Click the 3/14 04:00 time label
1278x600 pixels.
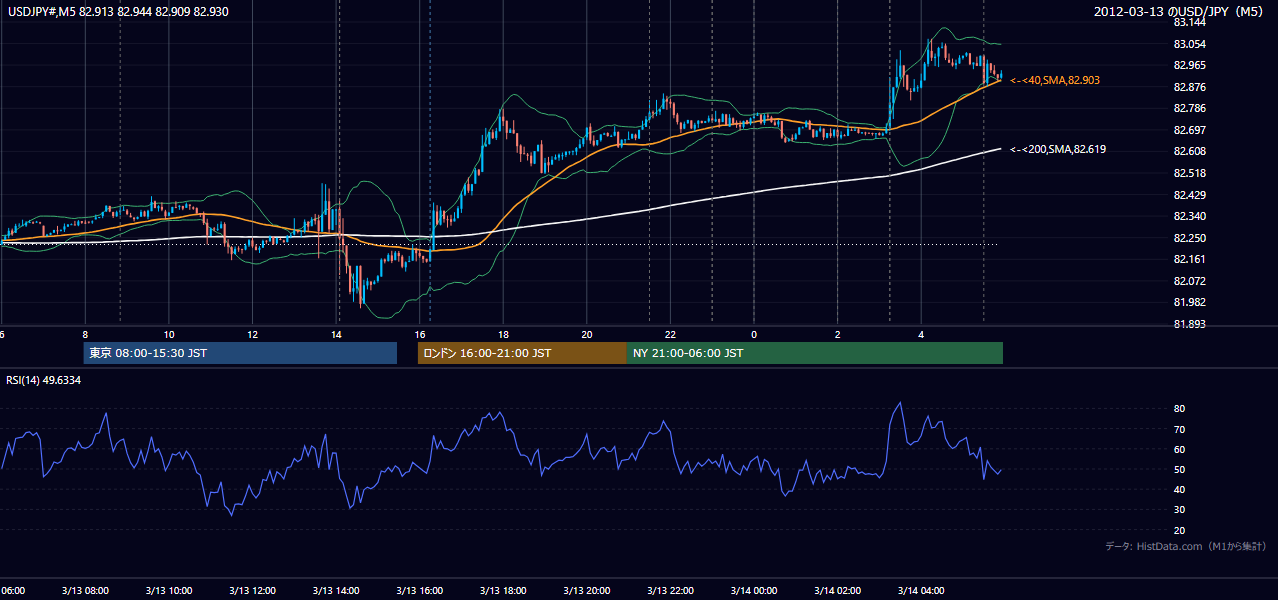click(x=921, y=591)
